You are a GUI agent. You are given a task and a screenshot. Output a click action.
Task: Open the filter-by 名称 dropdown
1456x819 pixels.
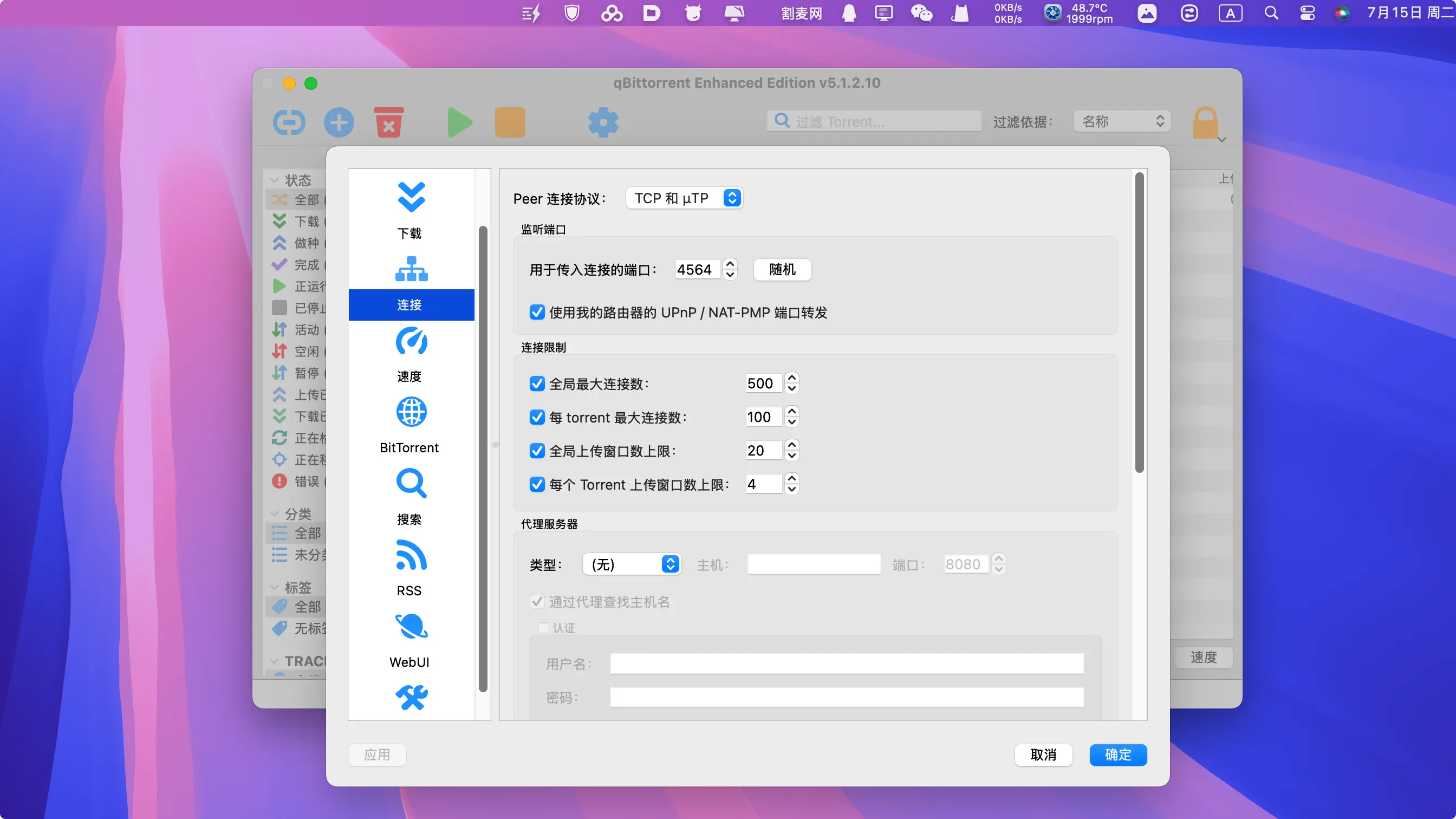1121,121
